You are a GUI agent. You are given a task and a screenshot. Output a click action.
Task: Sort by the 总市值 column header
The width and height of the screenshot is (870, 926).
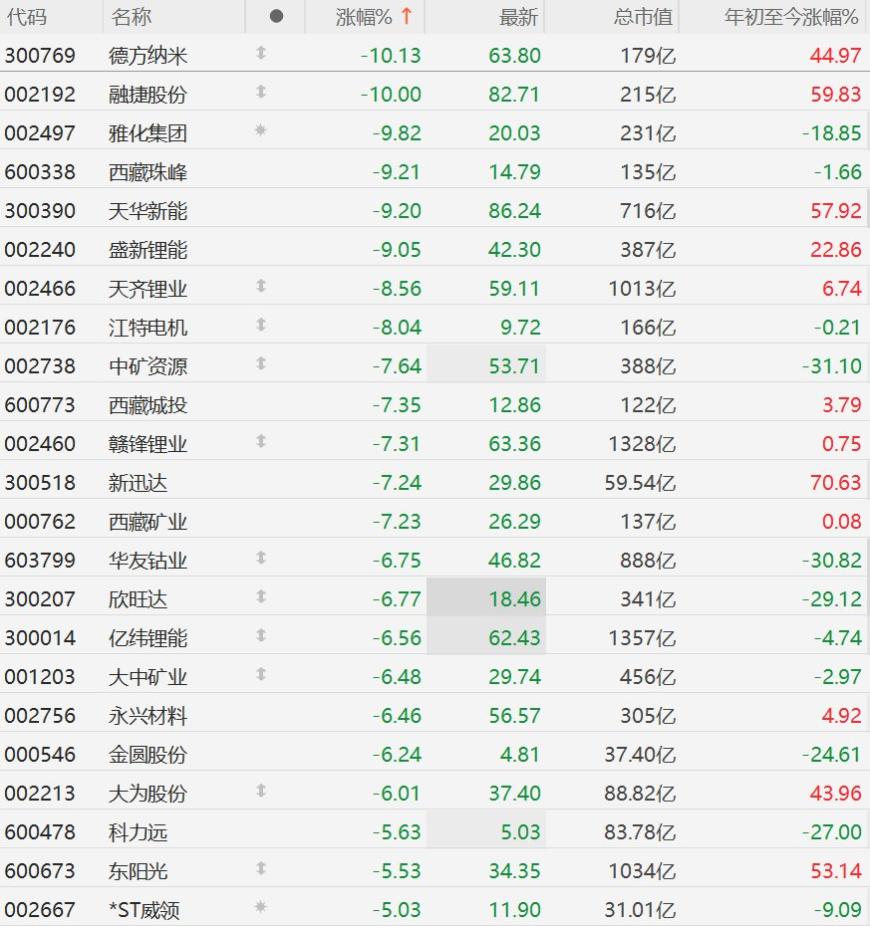click(643, 17)
